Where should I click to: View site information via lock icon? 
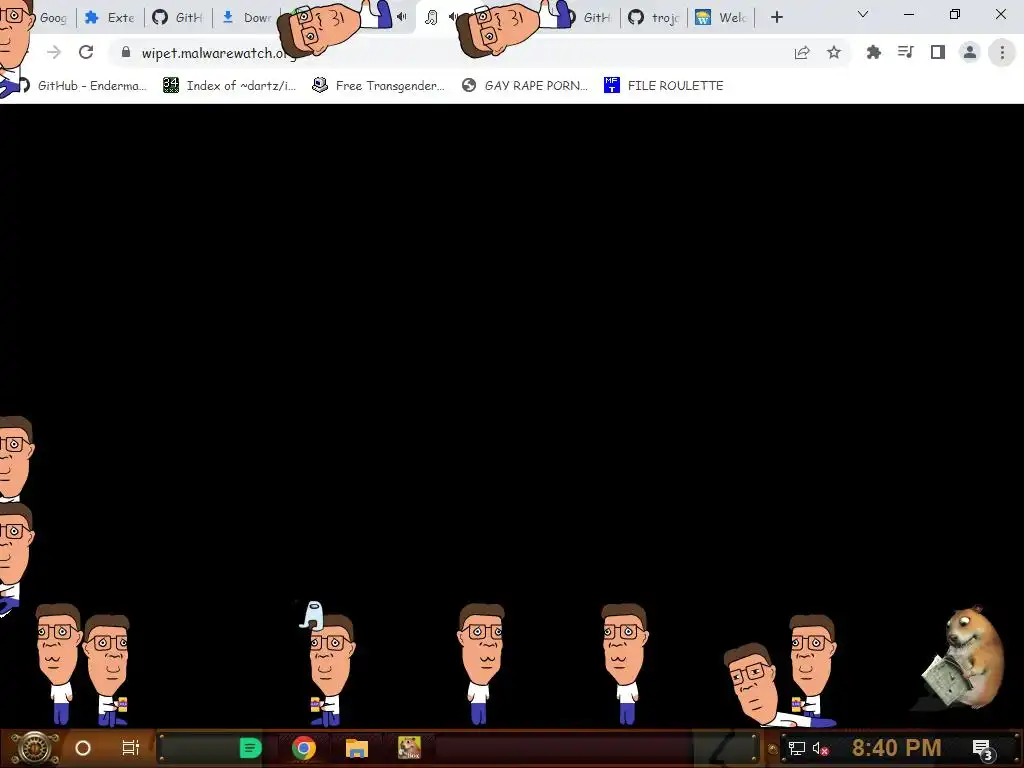[x=126, y=52]
